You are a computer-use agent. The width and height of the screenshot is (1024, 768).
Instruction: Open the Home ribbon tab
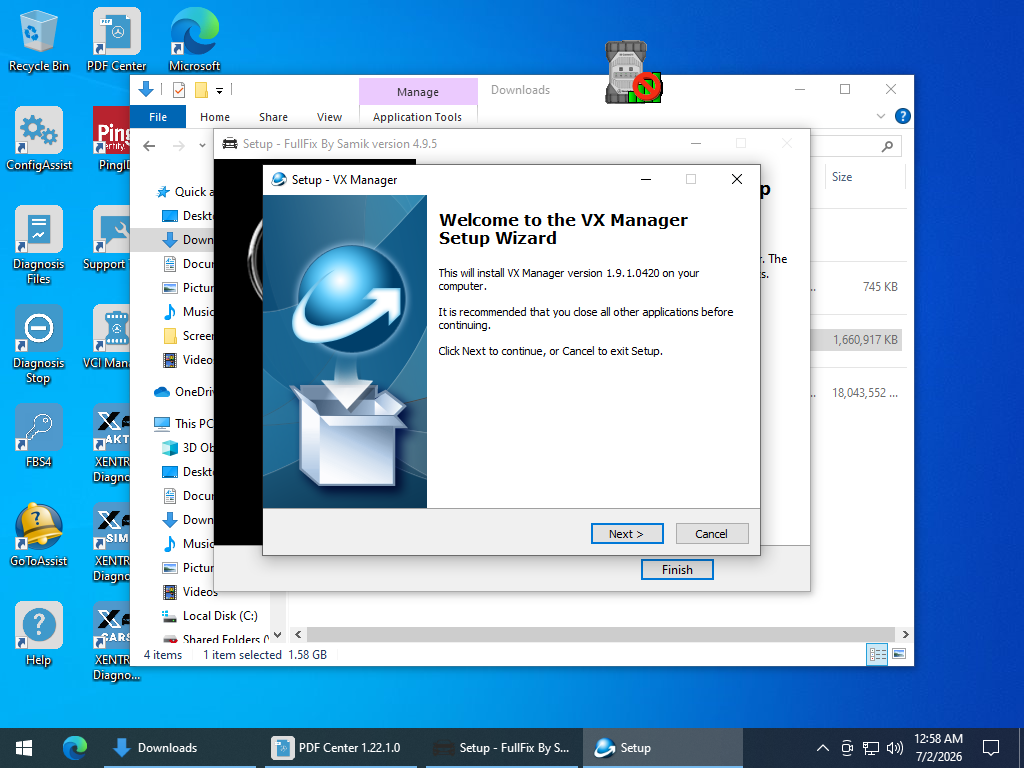[x=215, y=117]
